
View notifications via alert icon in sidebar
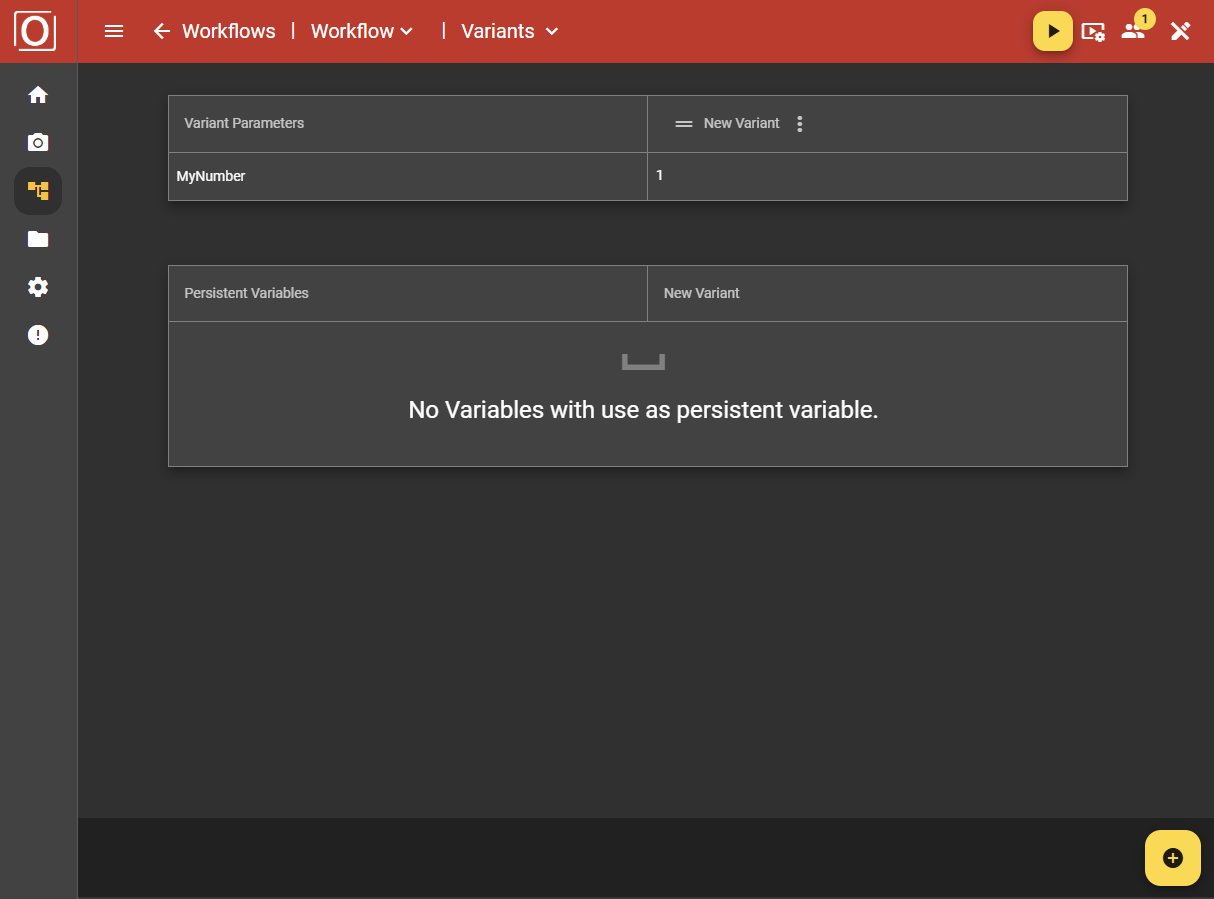point(38,334)
